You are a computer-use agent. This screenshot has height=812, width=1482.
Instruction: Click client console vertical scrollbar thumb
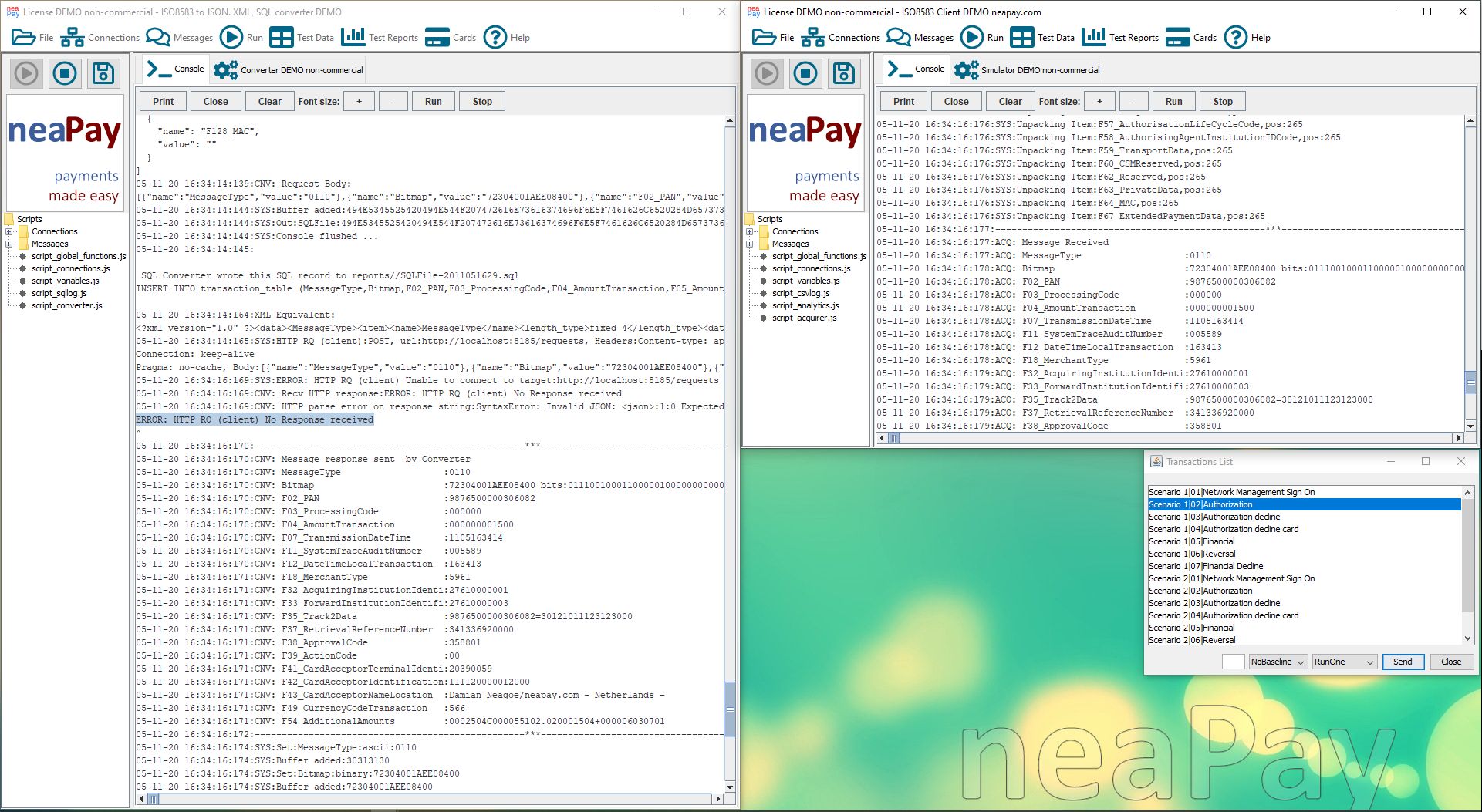point(1470,382)
